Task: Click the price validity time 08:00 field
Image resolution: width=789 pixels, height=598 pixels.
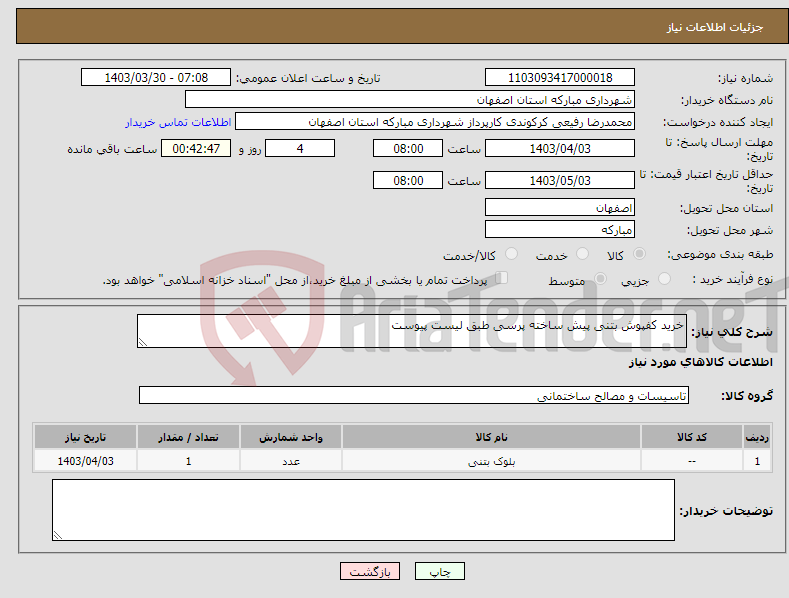Action: 408,180
